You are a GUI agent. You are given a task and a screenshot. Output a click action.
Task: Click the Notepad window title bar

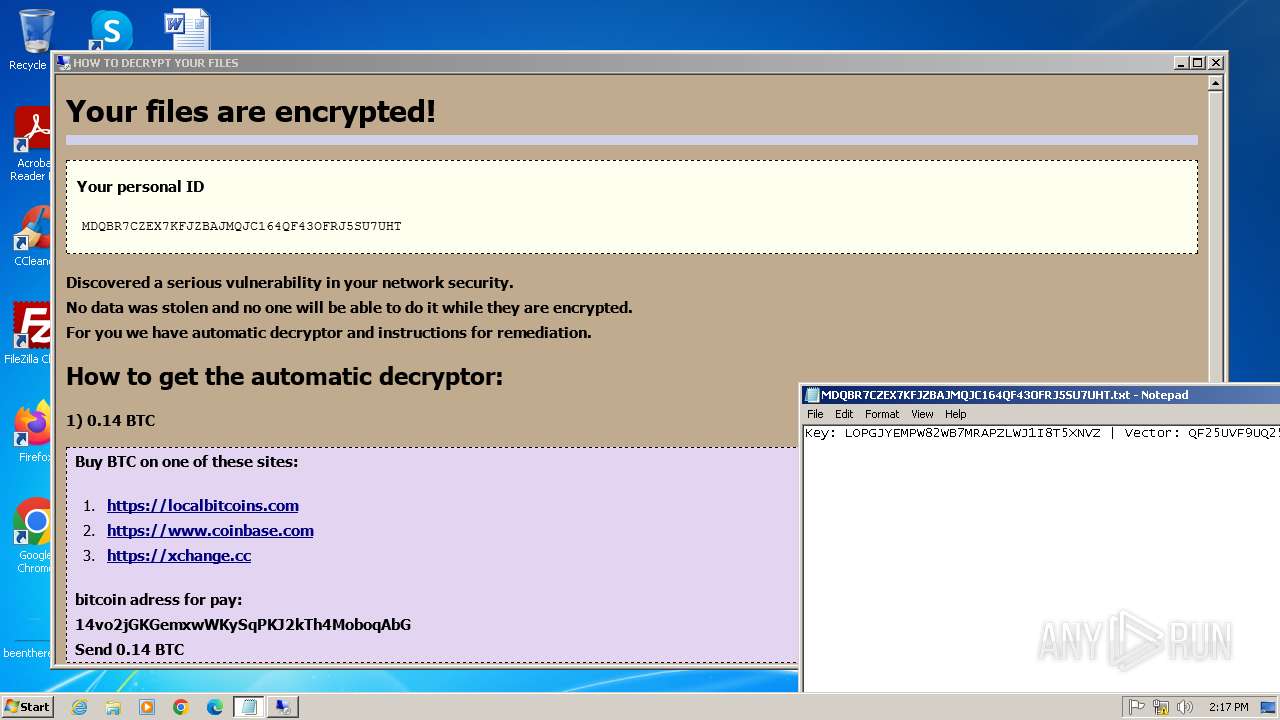[x=1040, y=395]
